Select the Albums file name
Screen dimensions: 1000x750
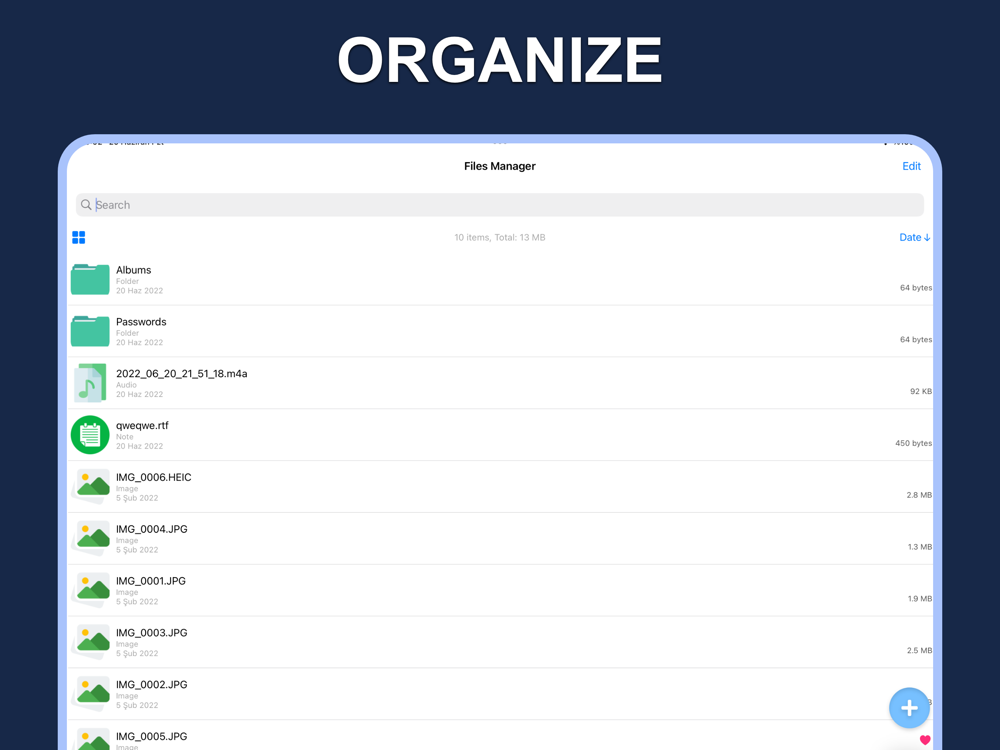(133, 270)
